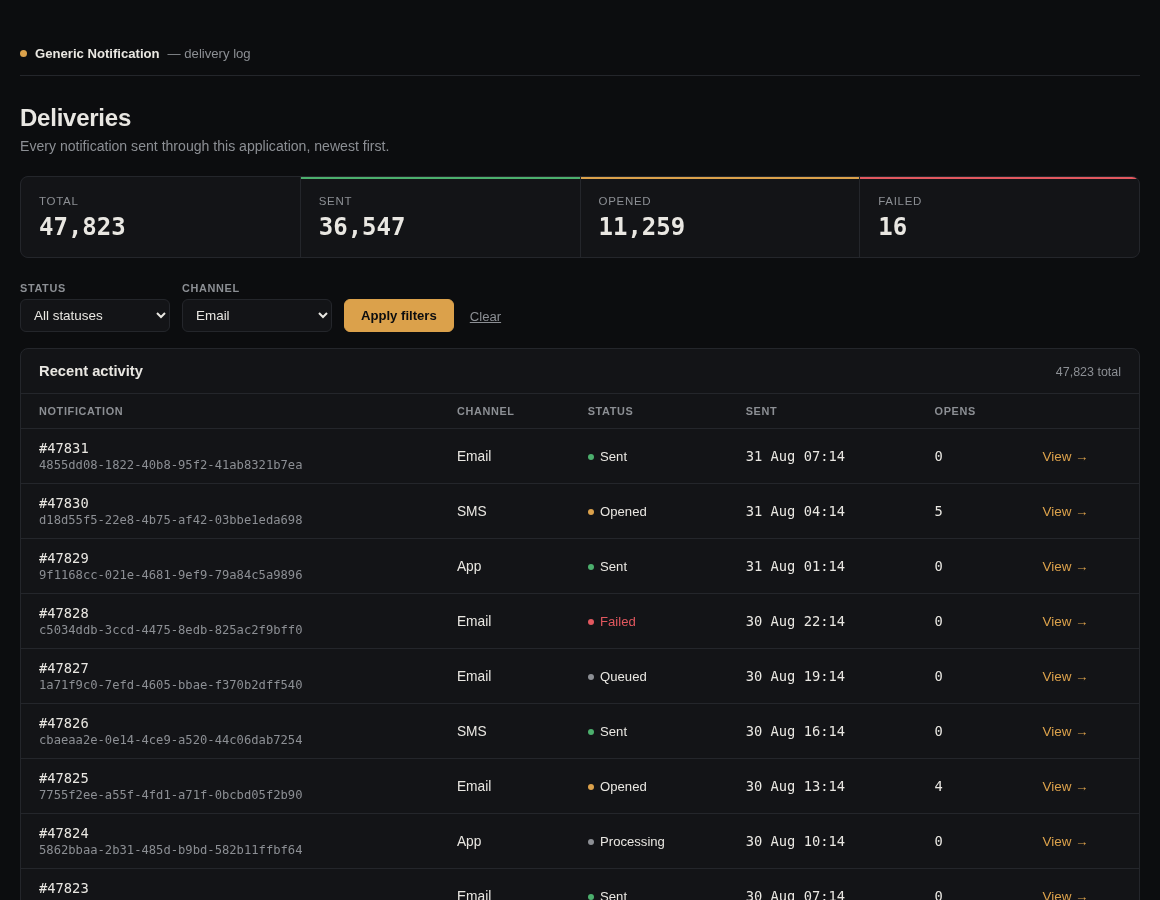Click notification ID #47830
Viewport: 1160px width, 900px height.
(x=64, y=503)
